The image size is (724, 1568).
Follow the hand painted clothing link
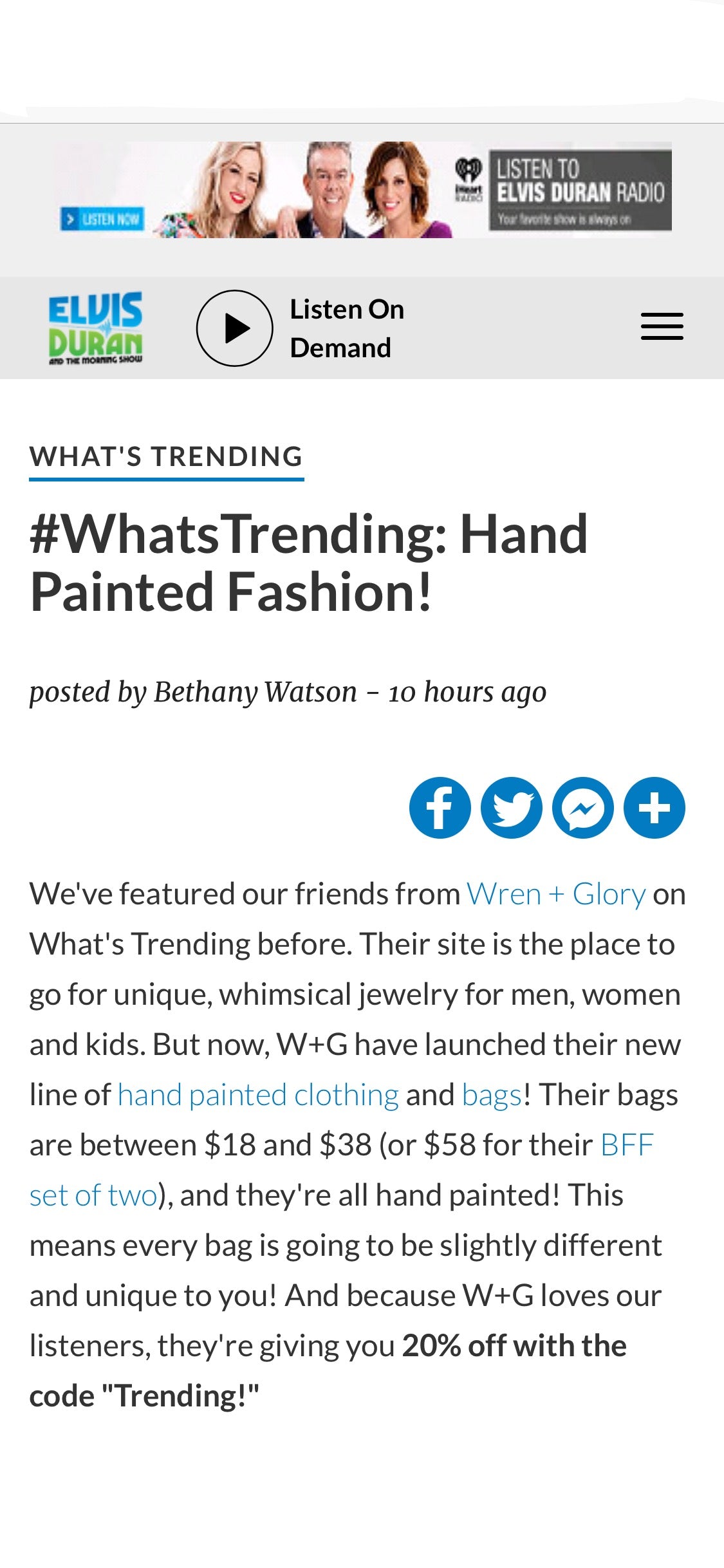tap(258, 1095)
